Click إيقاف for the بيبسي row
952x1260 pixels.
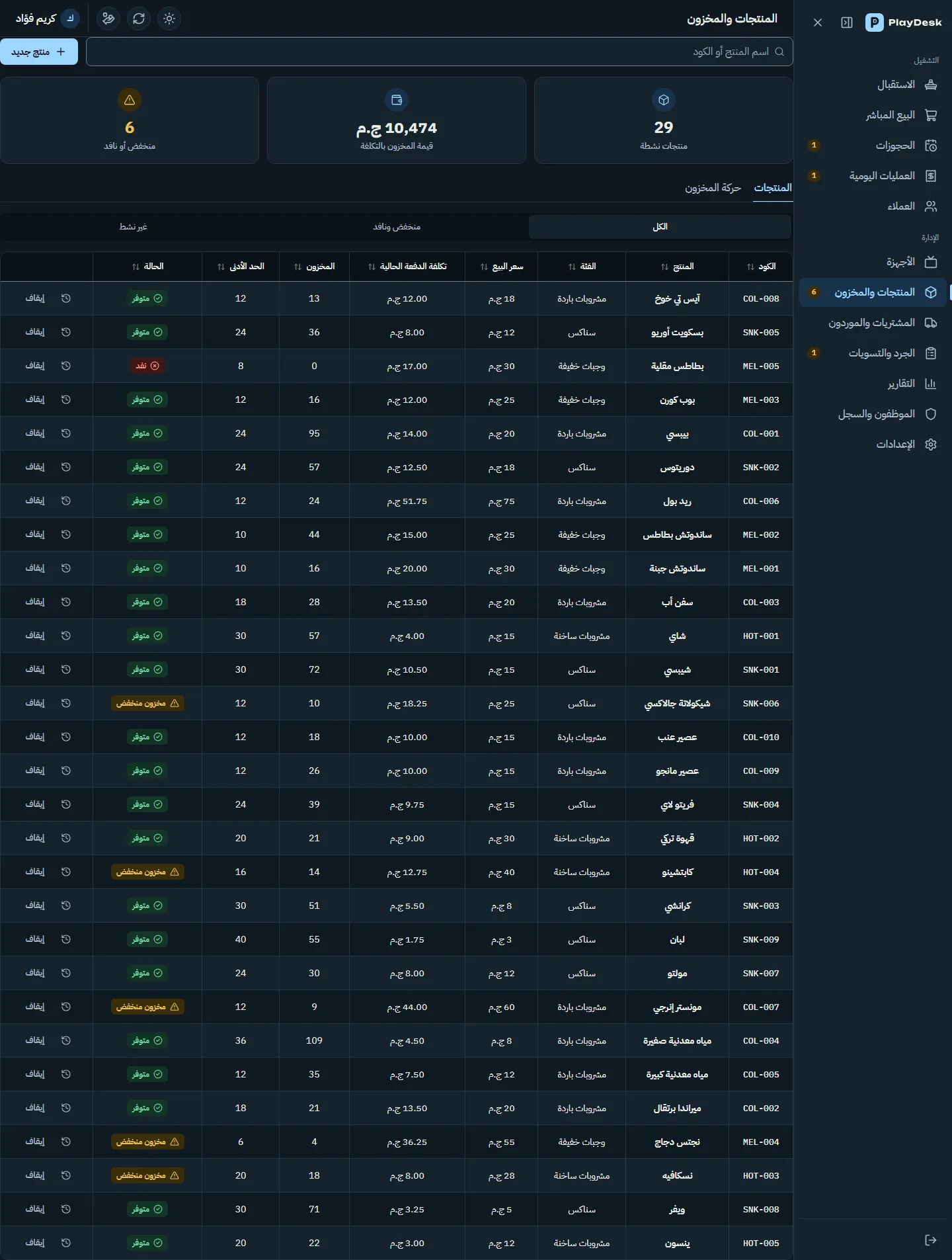pos(35,433)
